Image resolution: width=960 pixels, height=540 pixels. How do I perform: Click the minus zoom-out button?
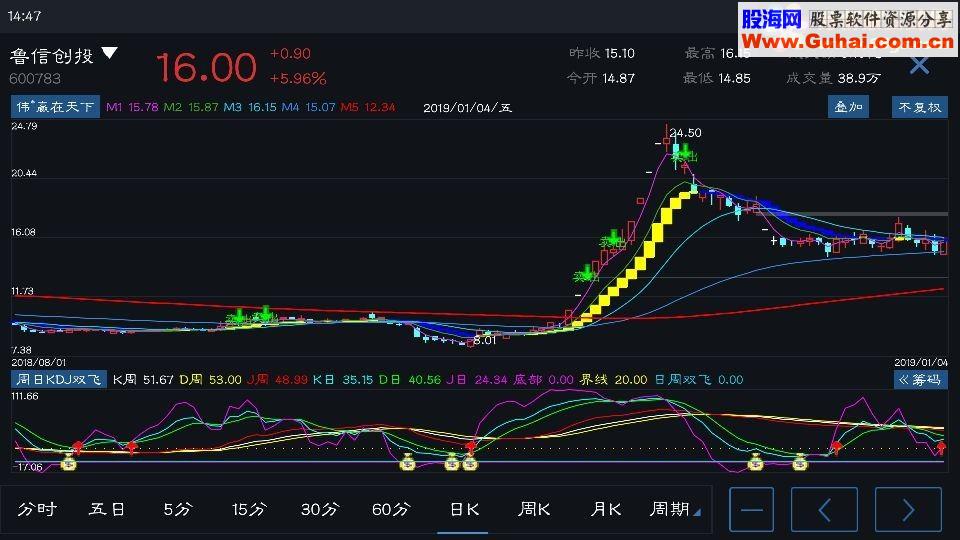tap(751, 509)
